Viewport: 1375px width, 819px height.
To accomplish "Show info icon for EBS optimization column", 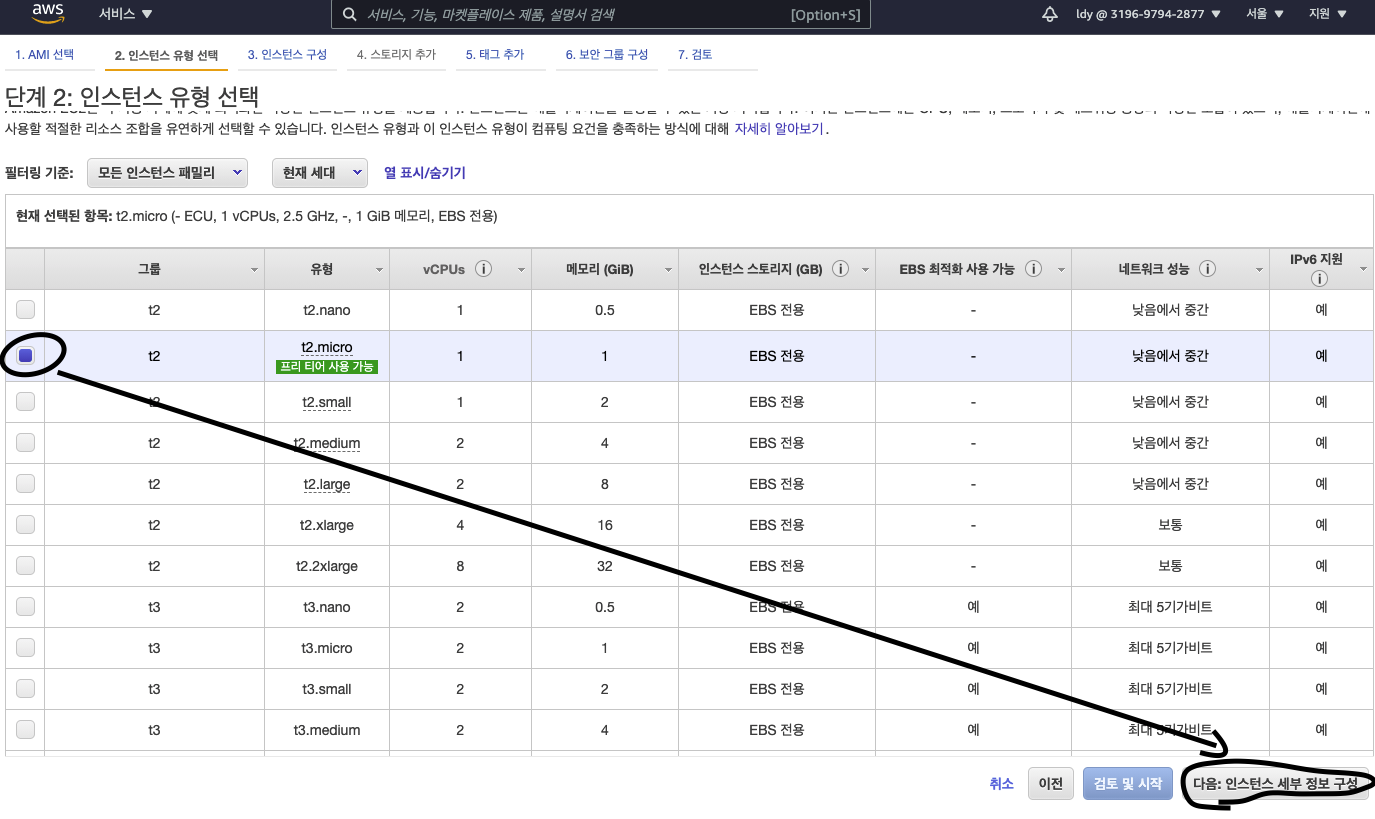I will pos(1034,269).
